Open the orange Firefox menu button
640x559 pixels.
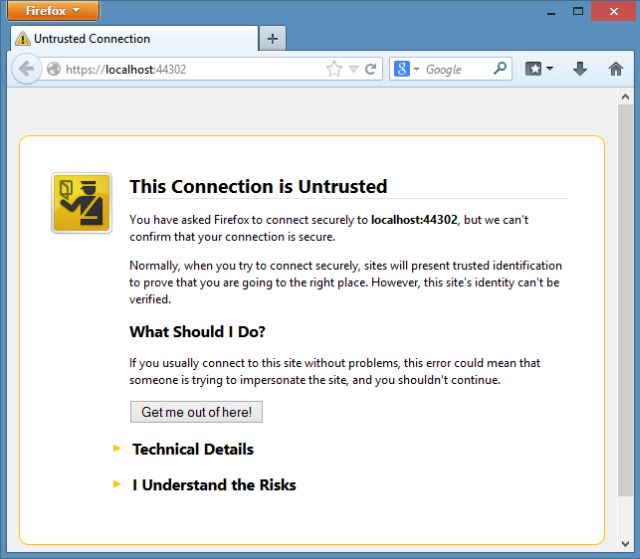(53, 11)
